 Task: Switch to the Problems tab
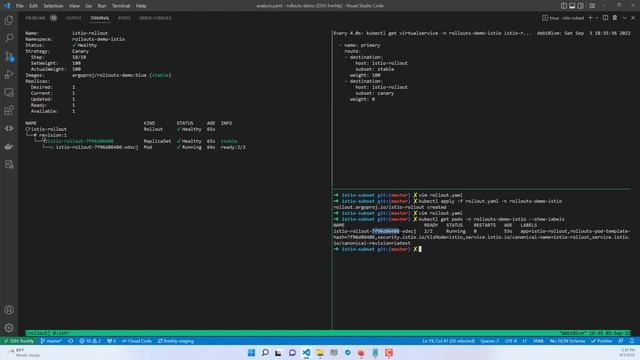click(x=40, y=18)
